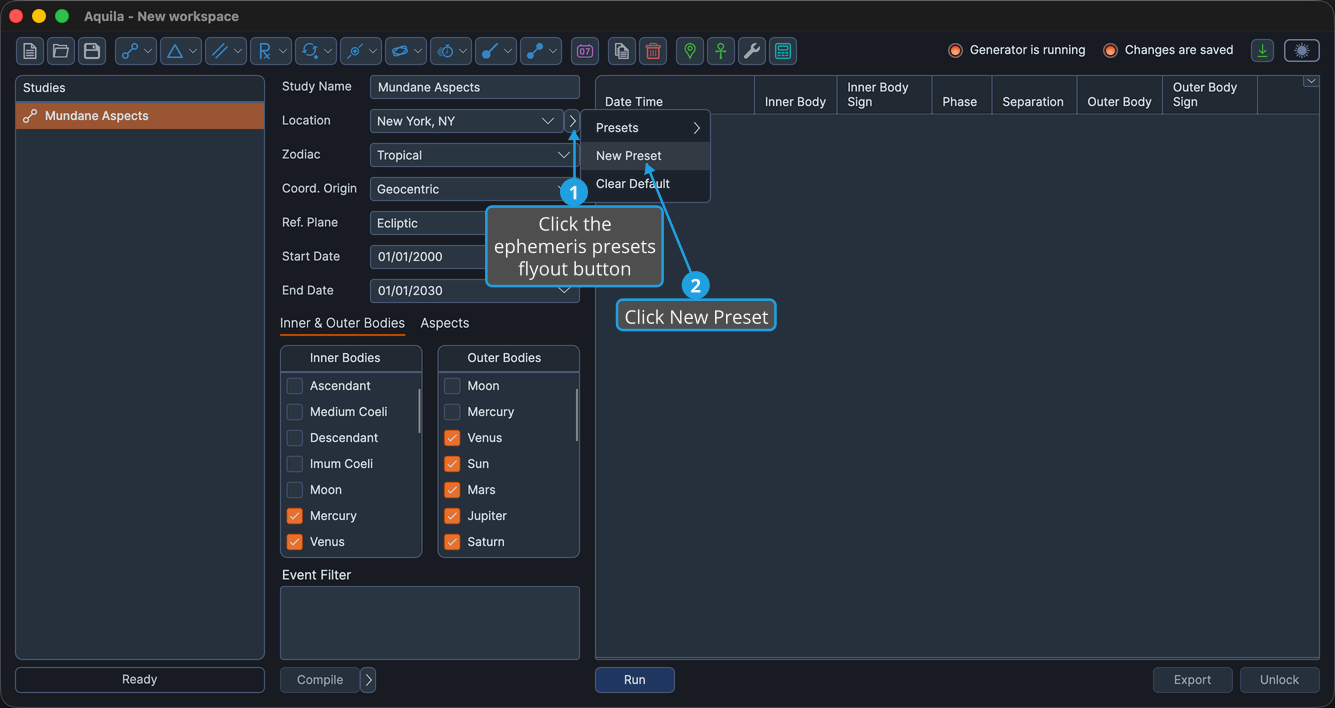
Task: Click the ephemeris presets flyout chevron
Action: 572,121
